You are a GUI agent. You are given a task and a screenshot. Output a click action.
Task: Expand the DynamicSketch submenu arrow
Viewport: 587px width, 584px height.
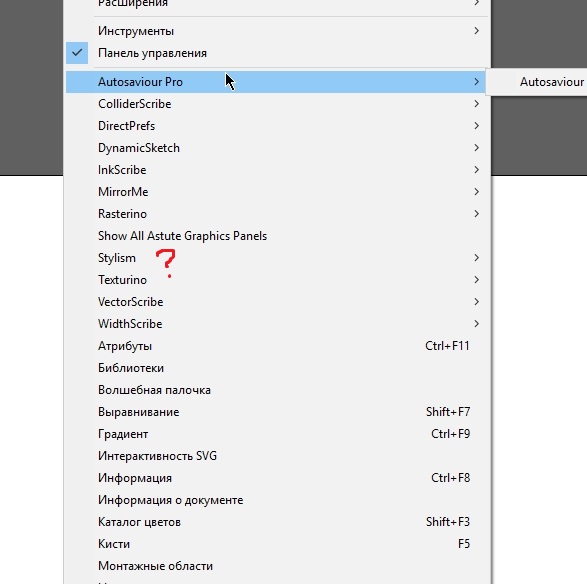(x=476, y=148)
